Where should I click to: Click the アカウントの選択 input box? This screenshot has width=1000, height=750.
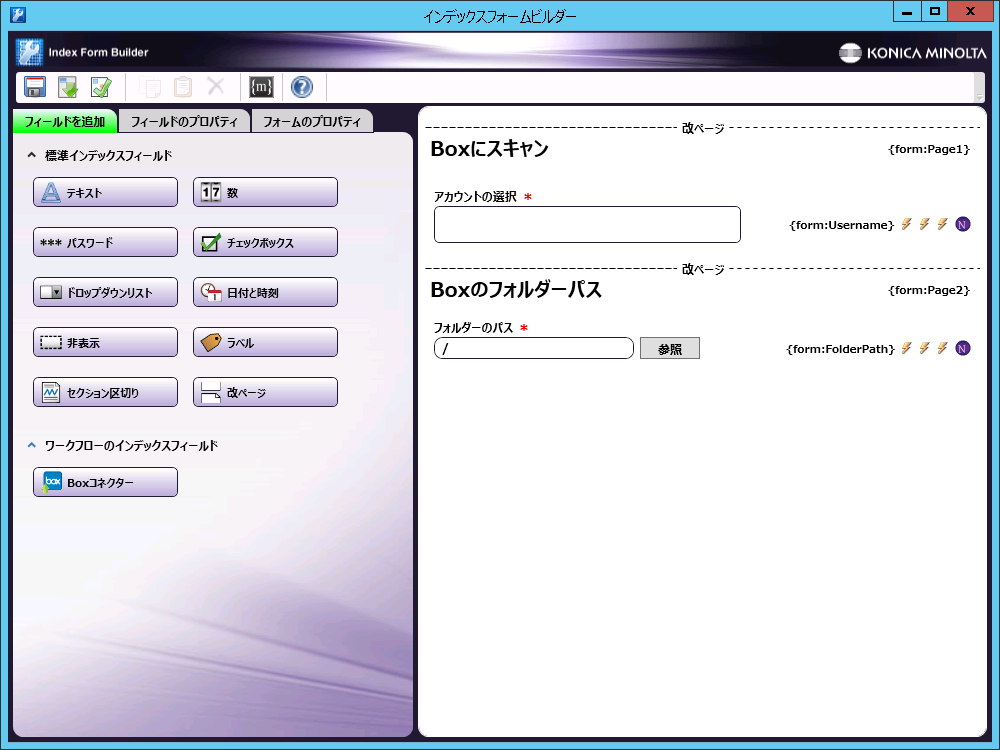587,224
